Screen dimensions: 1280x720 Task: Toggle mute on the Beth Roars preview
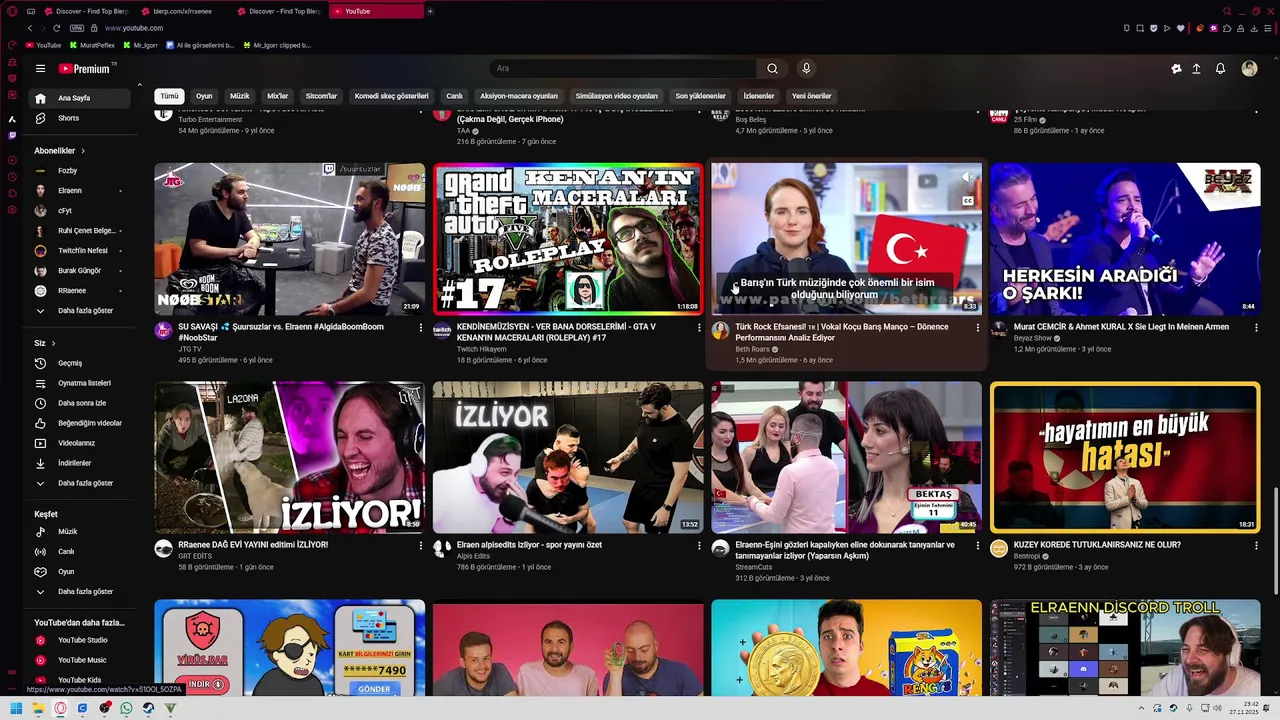(x=967, y=177)
